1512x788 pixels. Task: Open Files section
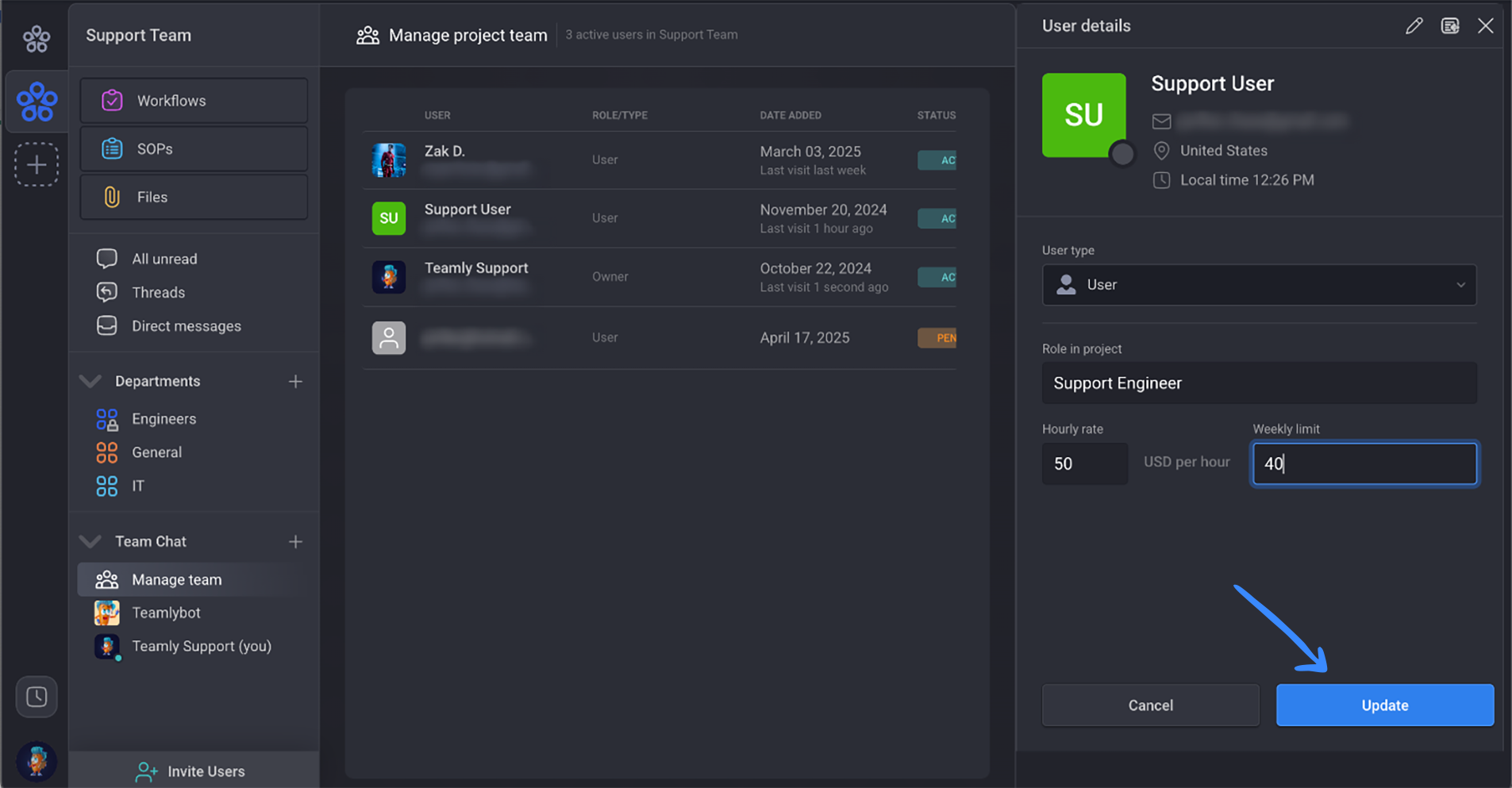[194, 197]
